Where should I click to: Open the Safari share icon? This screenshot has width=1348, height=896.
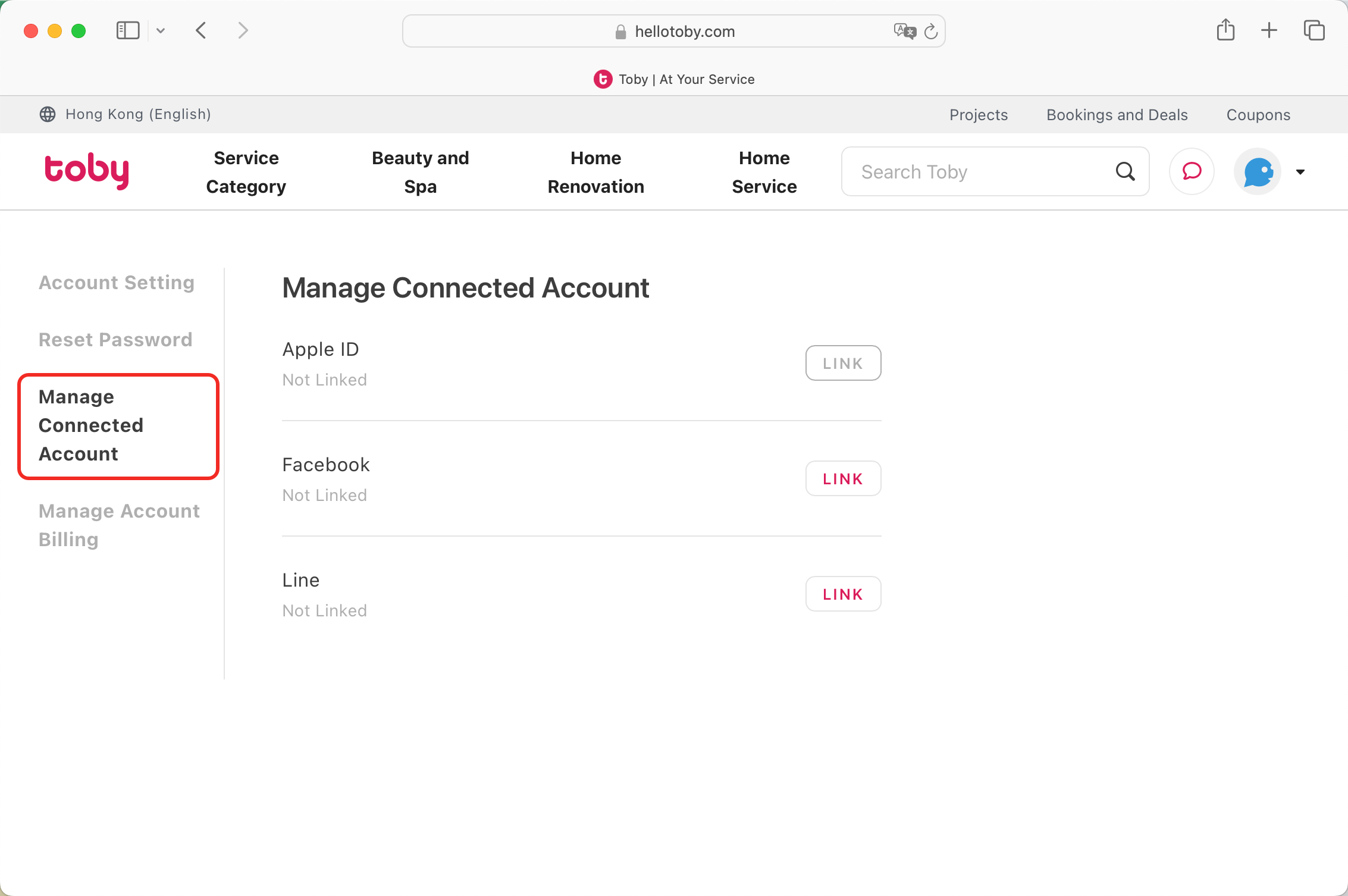coord(1225,30)
